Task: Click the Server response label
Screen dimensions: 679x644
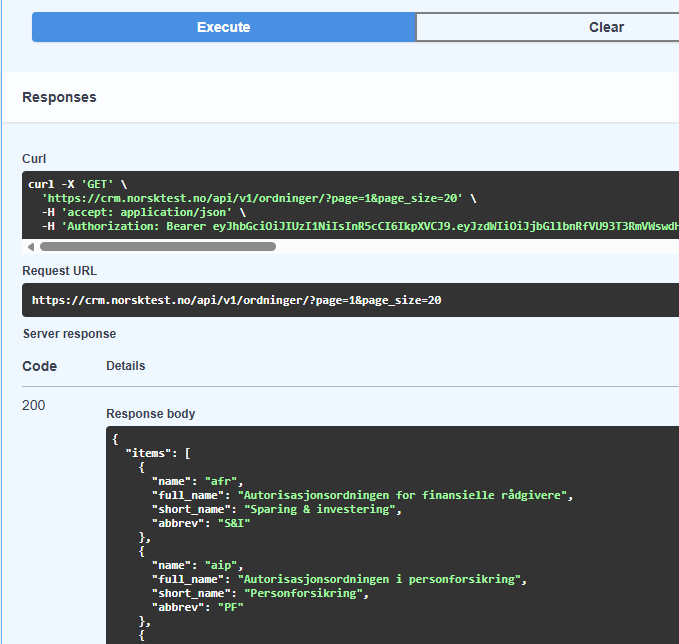Action: point(69,334)
